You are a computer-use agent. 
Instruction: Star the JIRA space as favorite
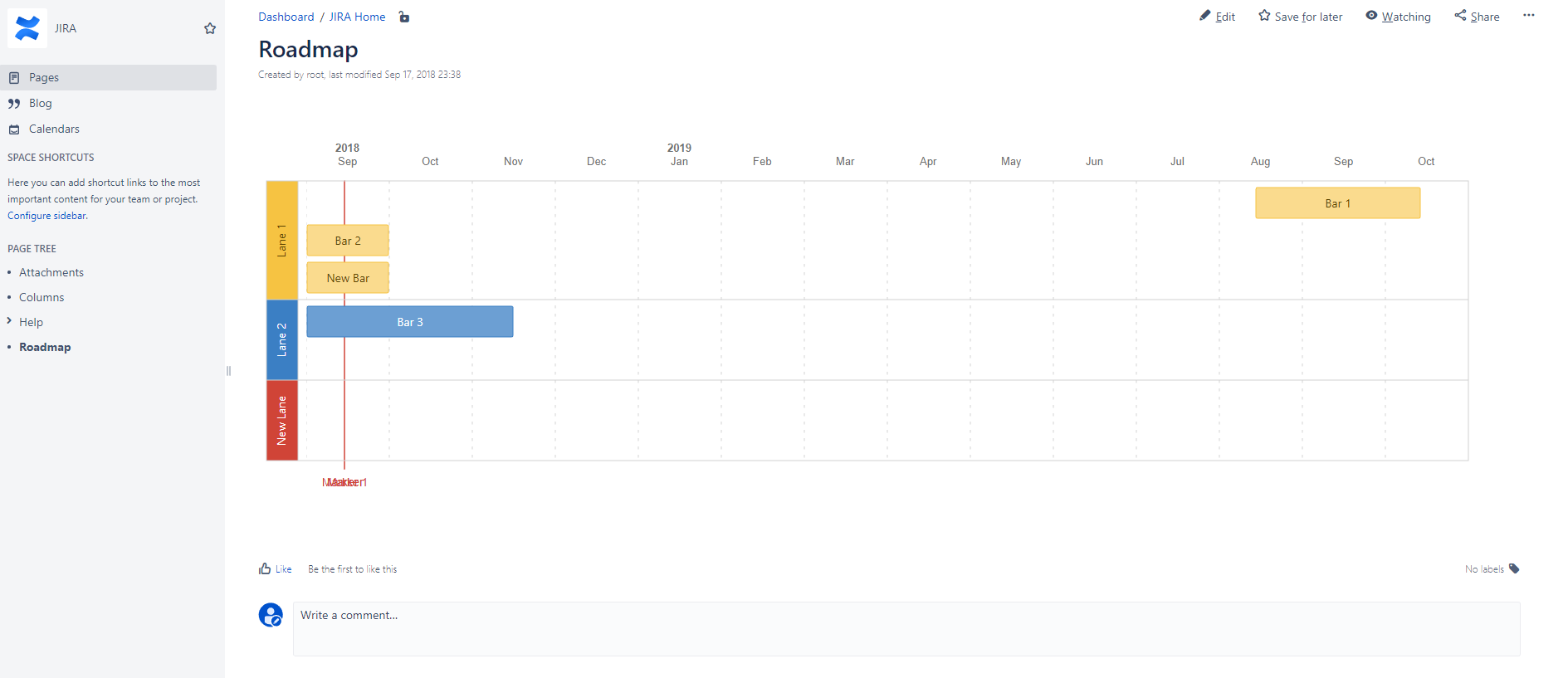(209, 27)
